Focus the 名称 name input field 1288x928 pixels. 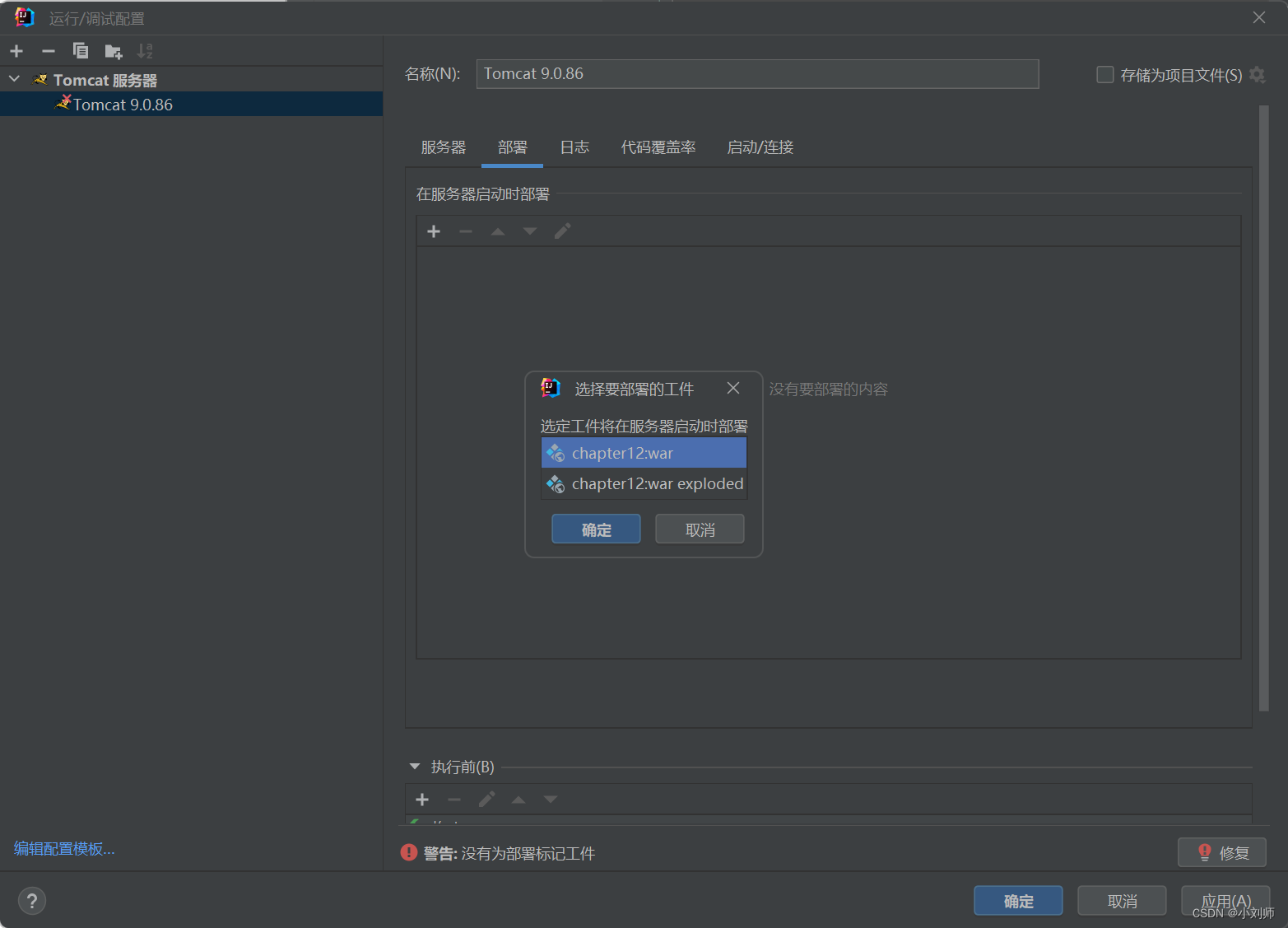757,74
